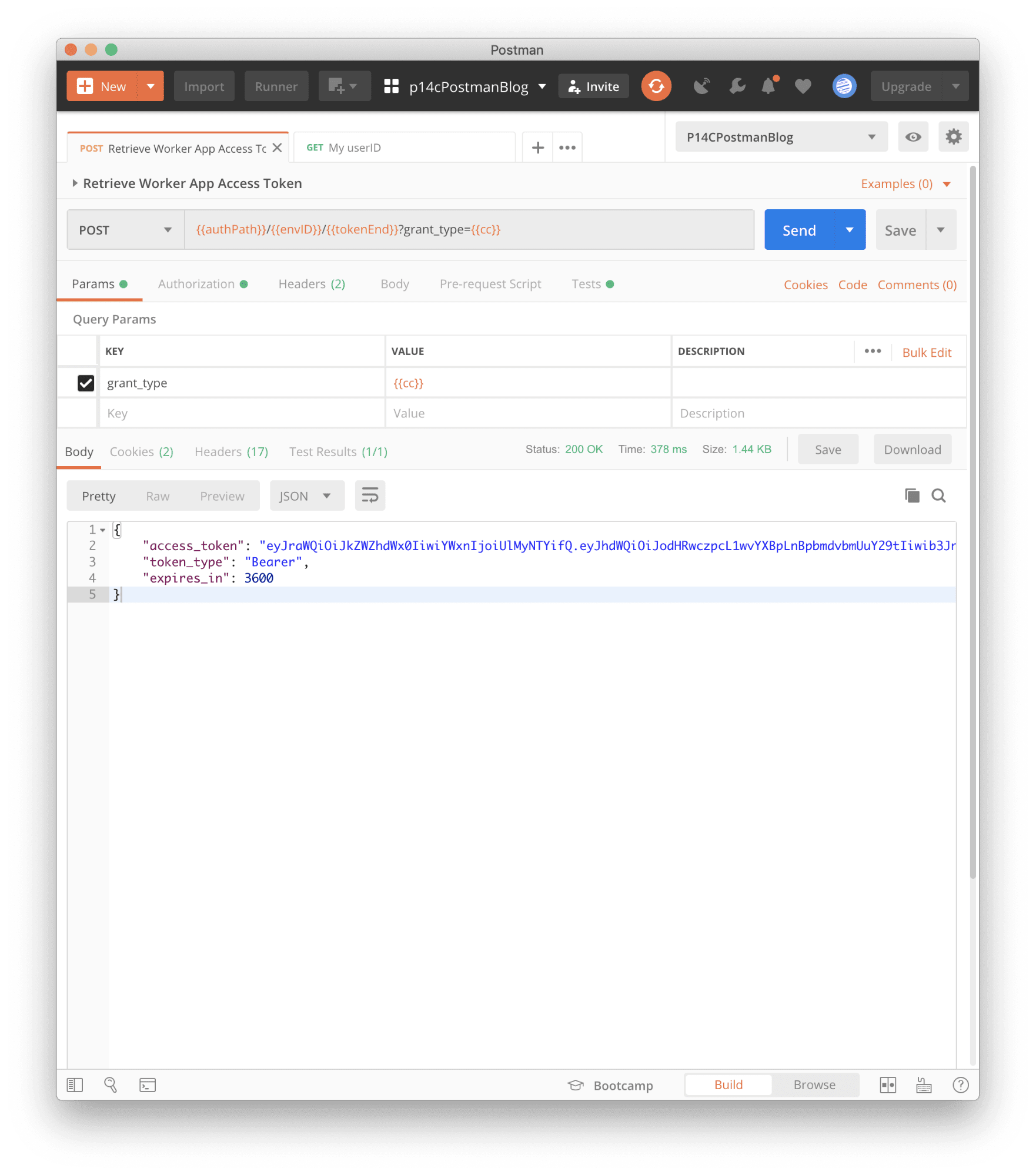Open Bootcamp from status bar

610,1086
